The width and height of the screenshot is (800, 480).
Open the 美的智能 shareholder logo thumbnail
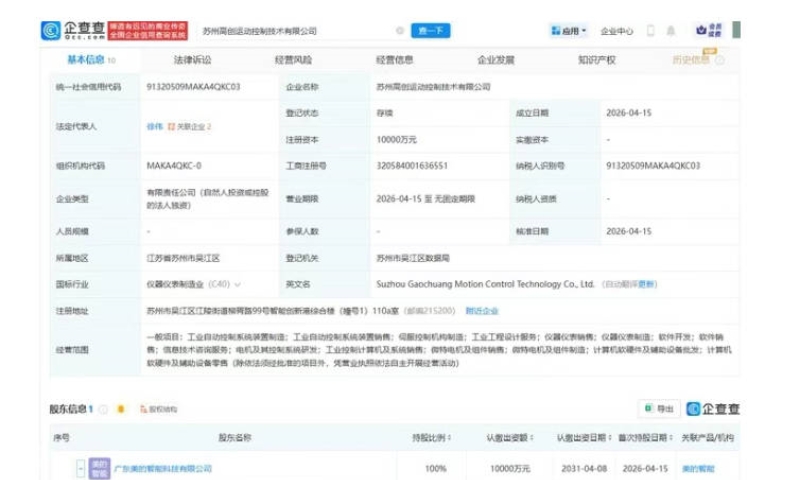(x=99, y=468)
